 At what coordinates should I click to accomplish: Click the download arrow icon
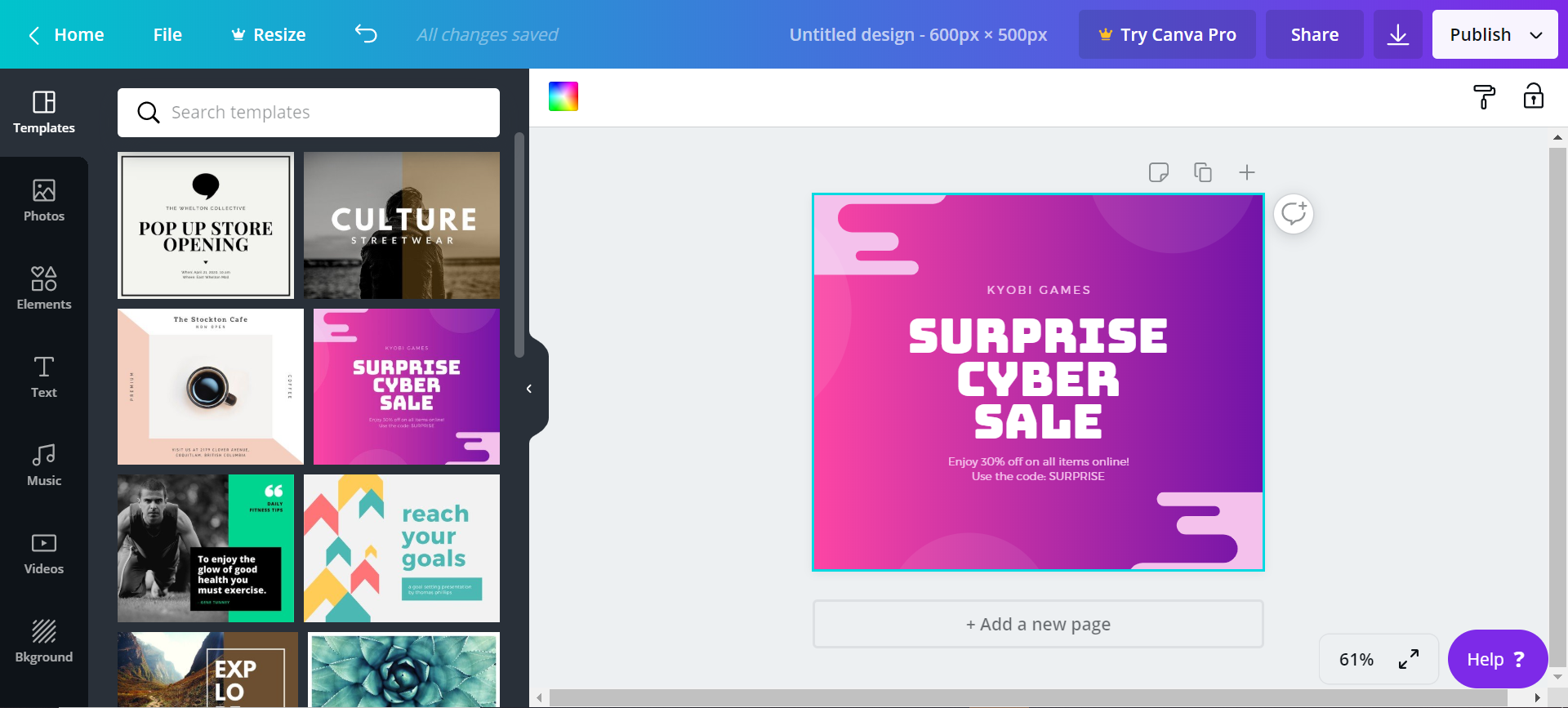[x=1398, y=34]
